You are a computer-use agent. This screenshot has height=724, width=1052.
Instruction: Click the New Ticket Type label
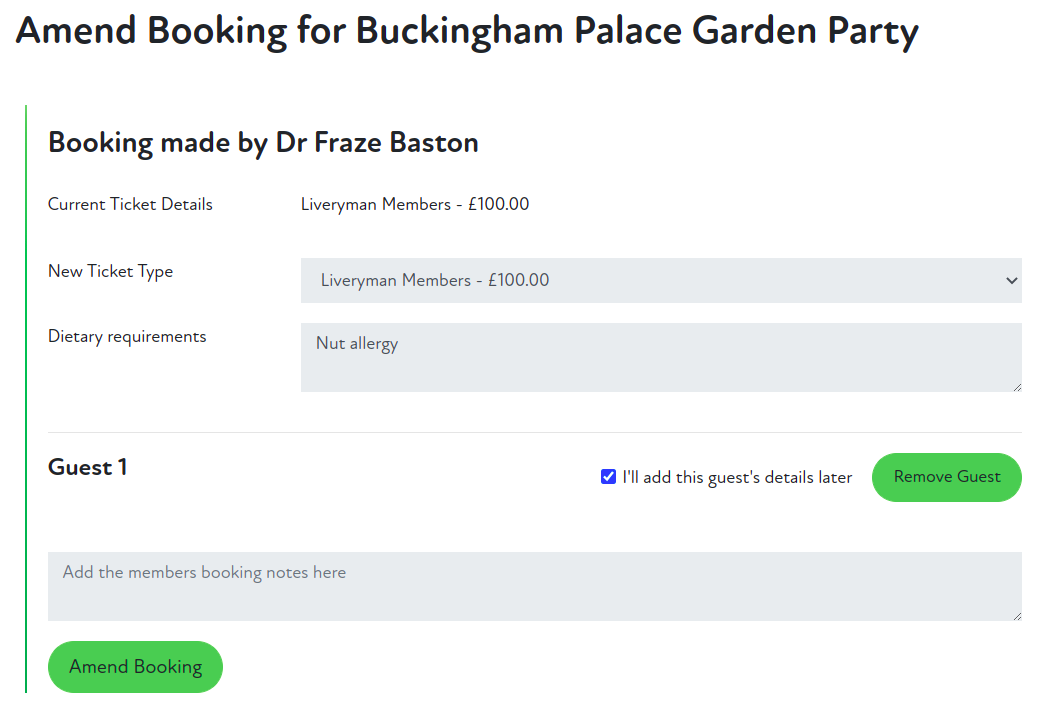click(x=110, y=271)
